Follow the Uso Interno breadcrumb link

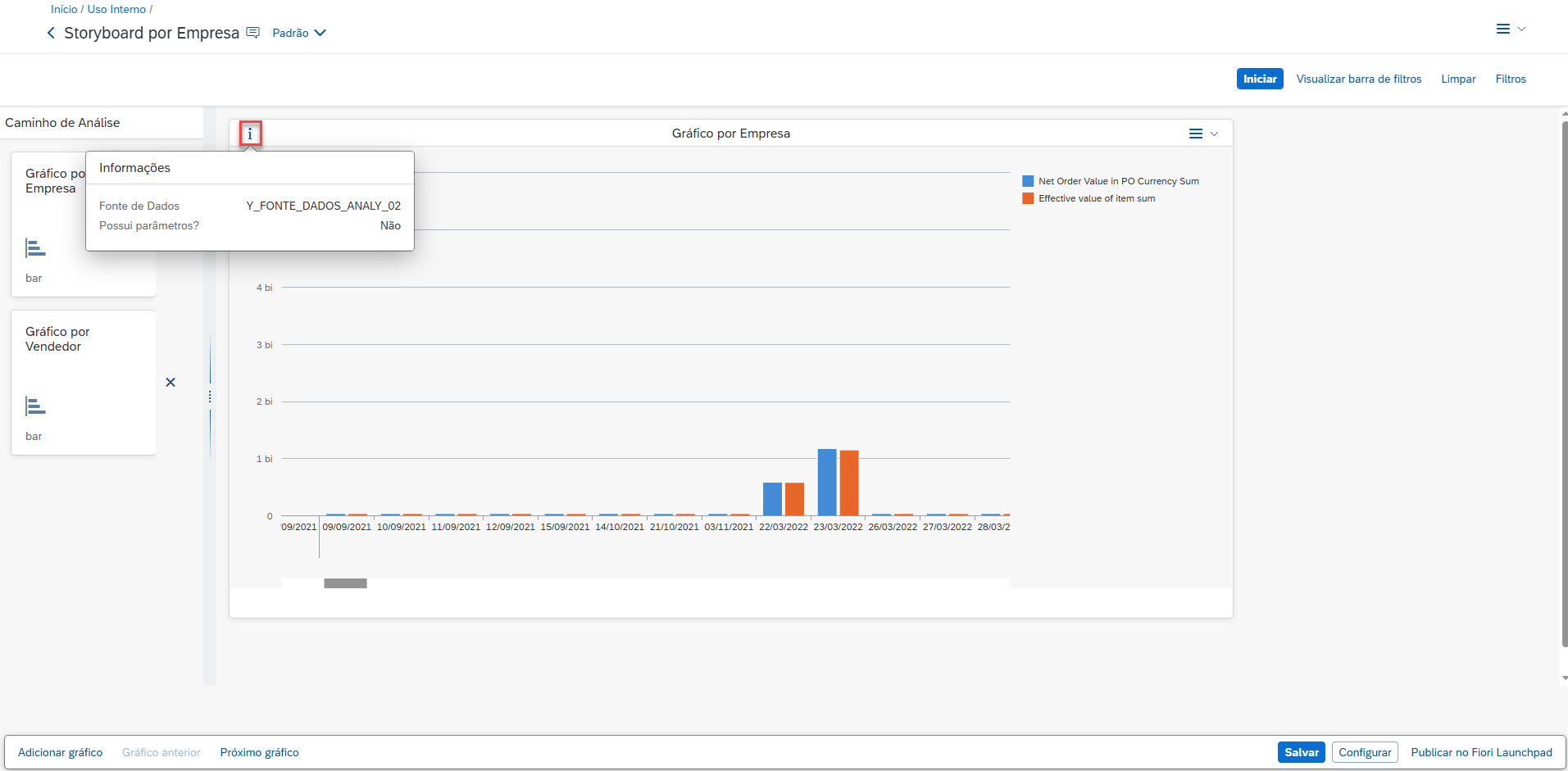pyautogui.click(x=116, y=9)
